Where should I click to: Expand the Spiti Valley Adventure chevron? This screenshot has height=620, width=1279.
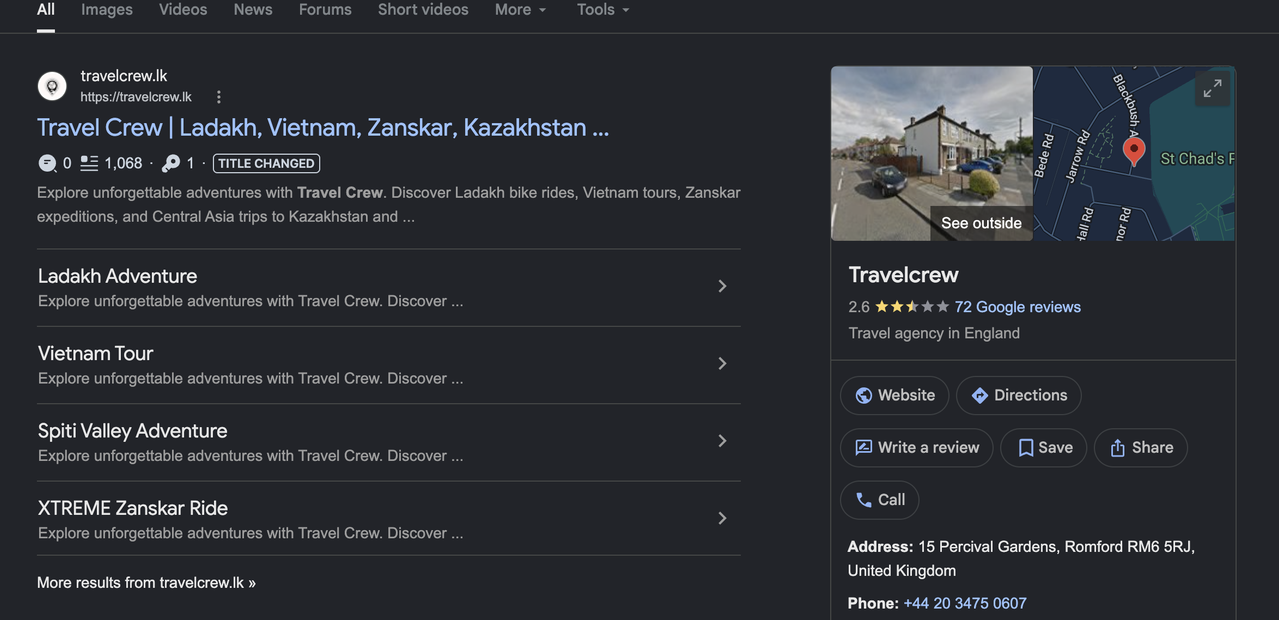722,441
